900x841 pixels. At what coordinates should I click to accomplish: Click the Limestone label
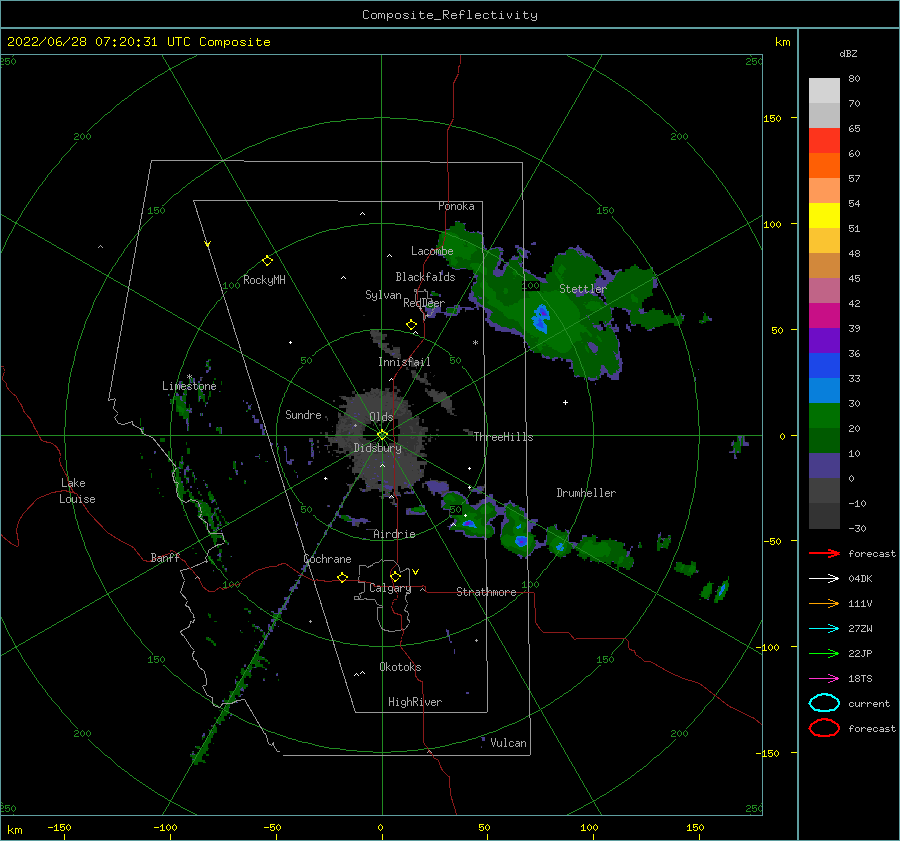pos(189,386)
